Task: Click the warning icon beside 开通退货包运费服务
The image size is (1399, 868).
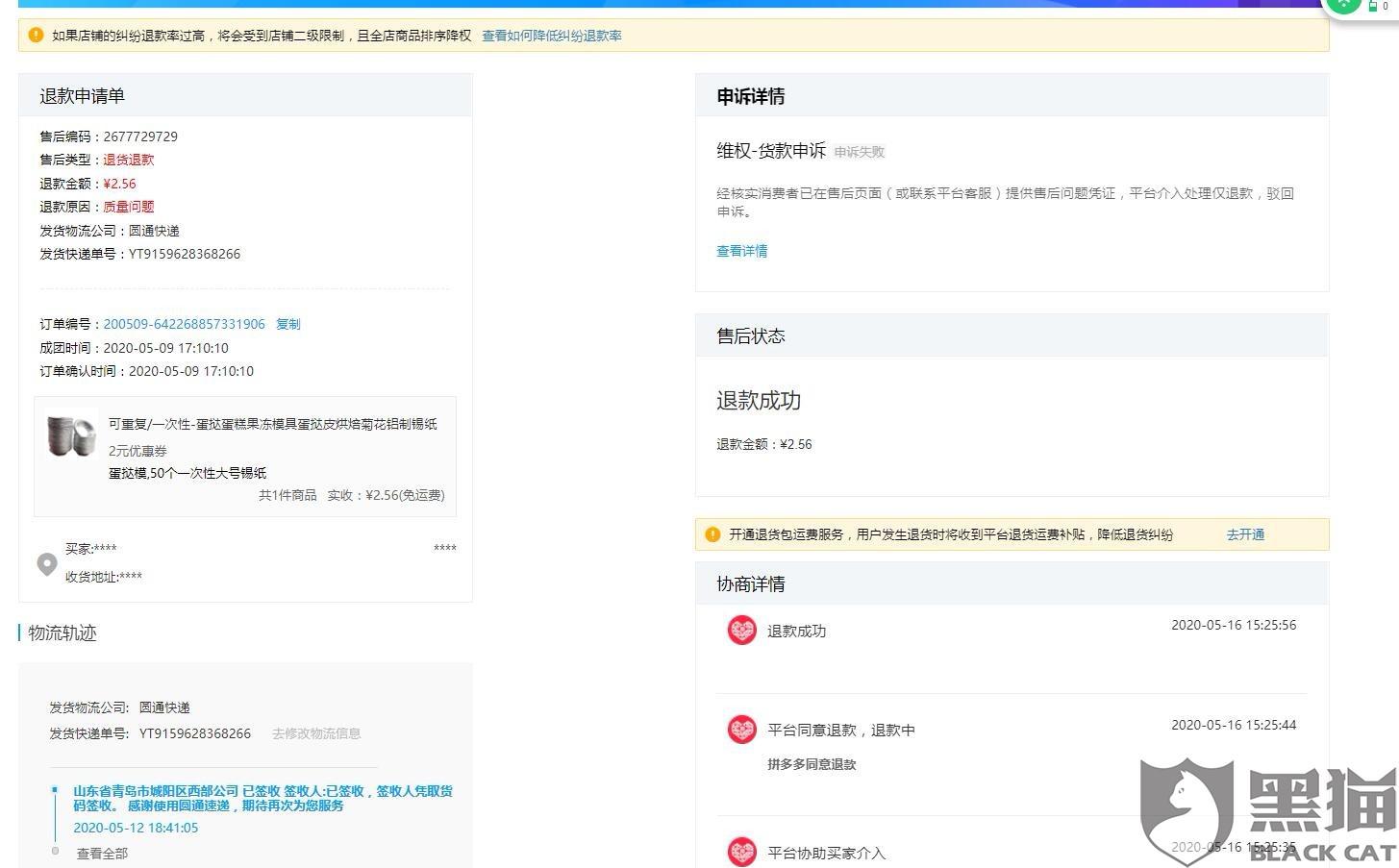Action: pyautogui.click(x=712, y=534)
